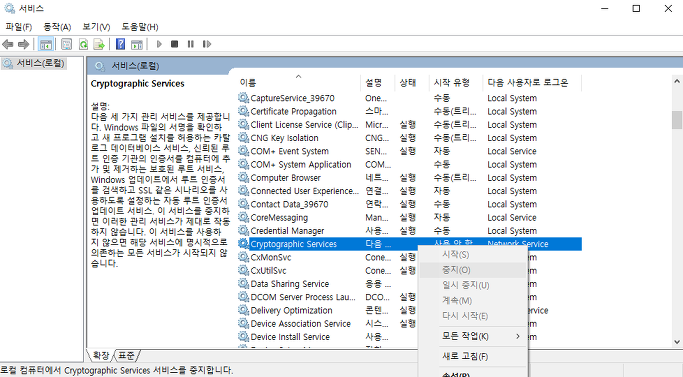Click the Back arrow toolbar icon
The height and width of the screenshot is (377, 683).
8,44
